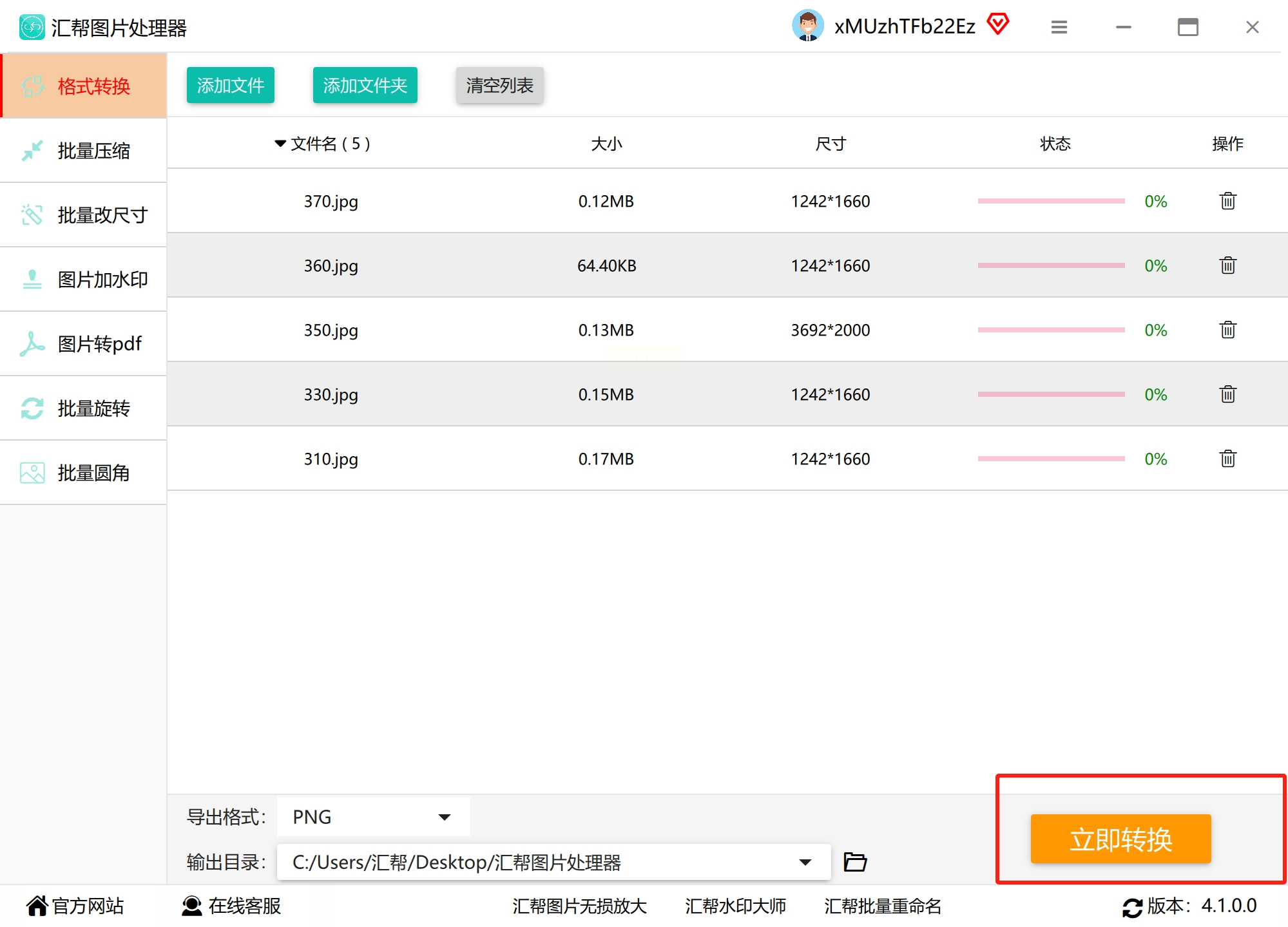1288x927 pixels.
Task: Toggle 文件名 column sort arrow
Action: point(280,143)
